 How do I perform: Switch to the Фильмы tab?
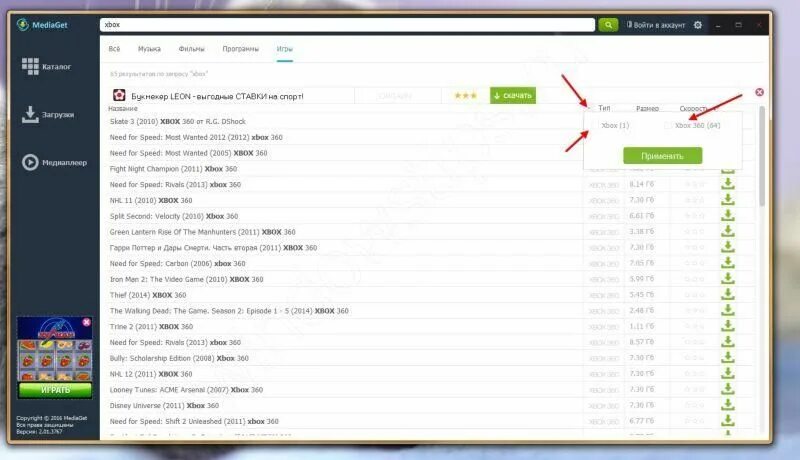(191, 48)
